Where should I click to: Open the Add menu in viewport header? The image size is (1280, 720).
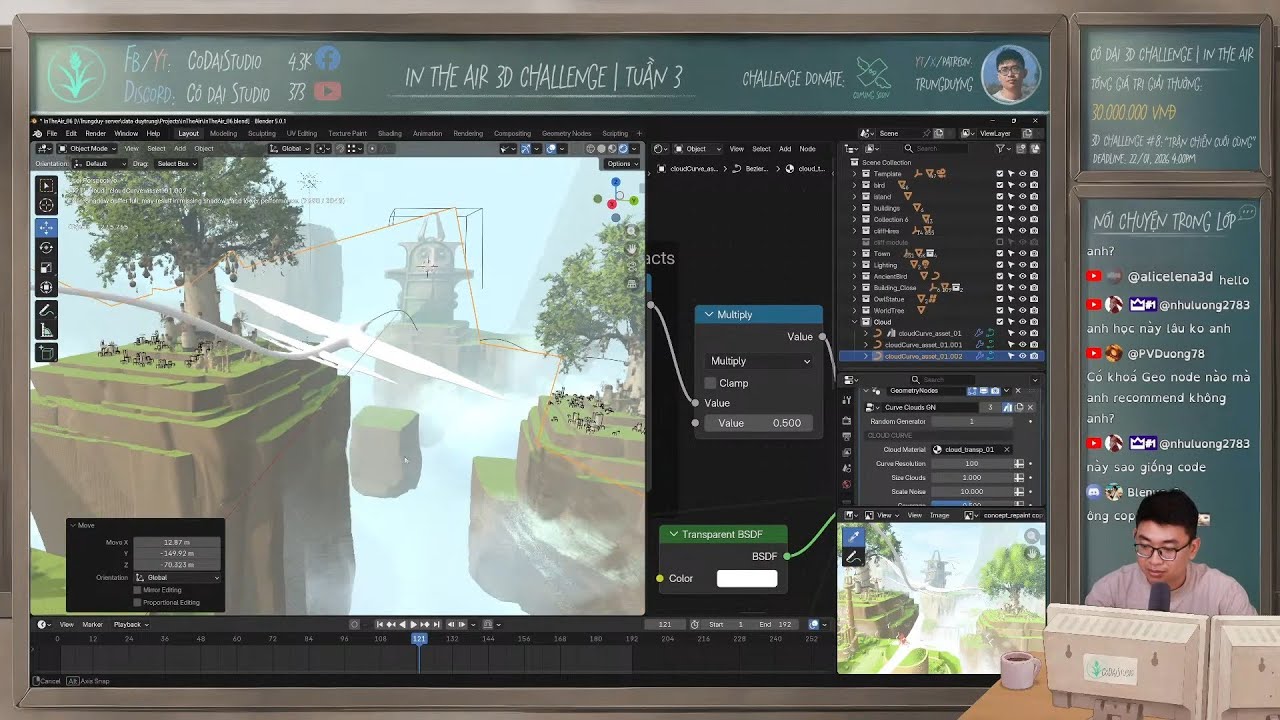(180, 148)
